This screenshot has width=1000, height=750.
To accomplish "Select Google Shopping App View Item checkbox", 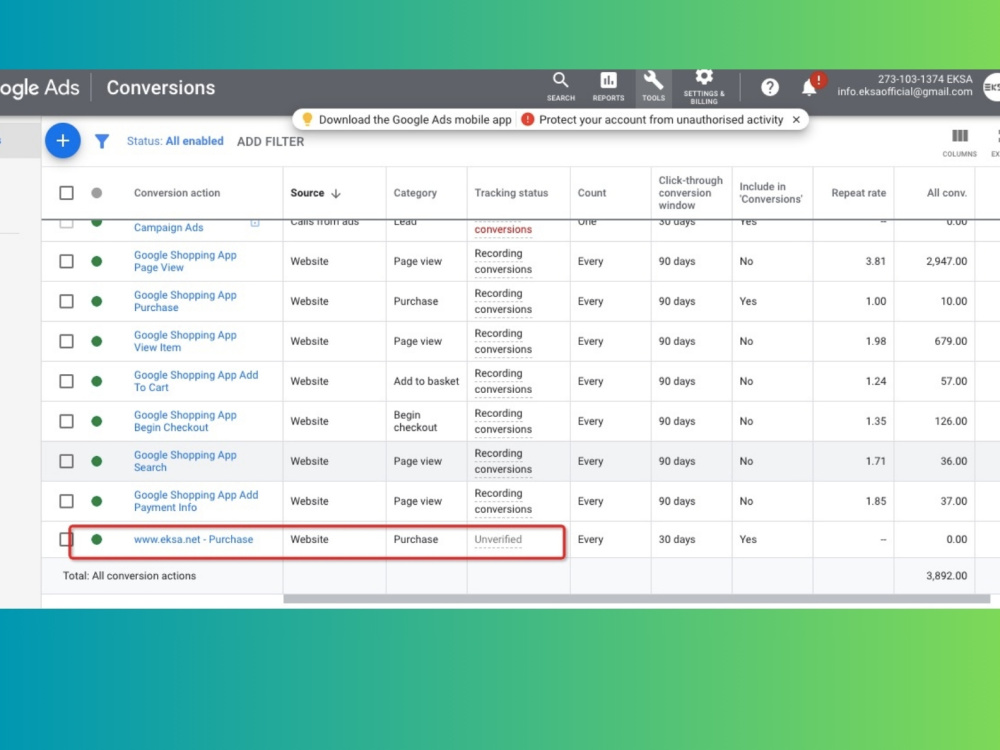I will 66,341.
